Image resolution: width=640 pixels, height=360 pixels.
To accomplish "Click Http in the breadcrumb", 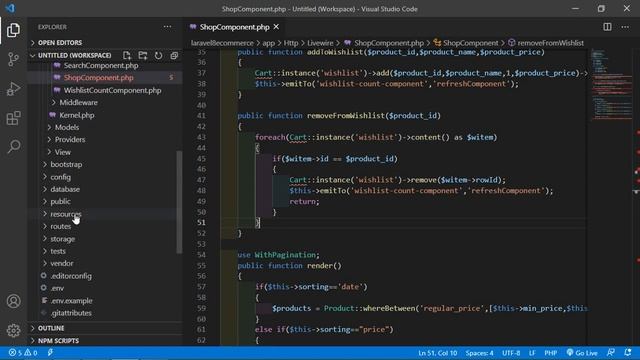I will [291, 43].
